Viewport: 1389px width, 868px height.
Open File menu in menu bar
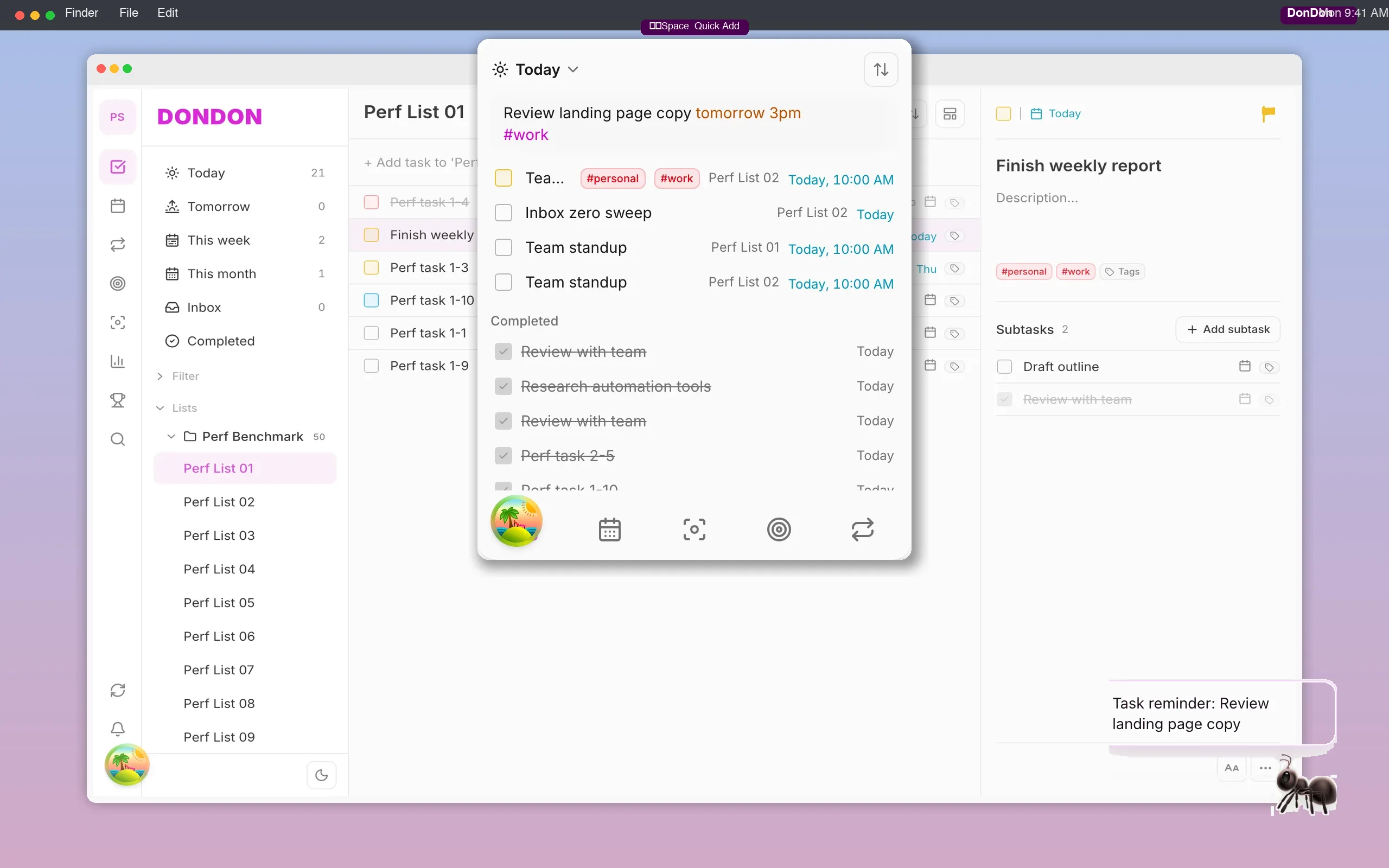click(x=129, y=12)
